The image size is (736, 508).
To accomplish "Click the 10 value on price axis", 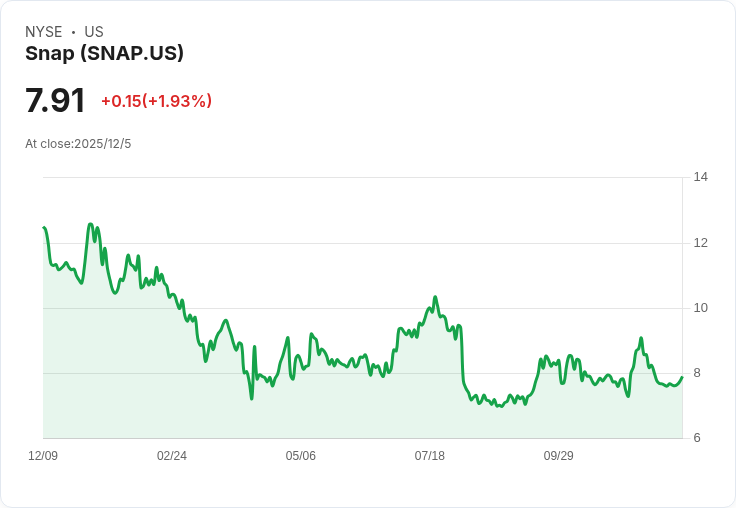I will click(x=700, y=308).
